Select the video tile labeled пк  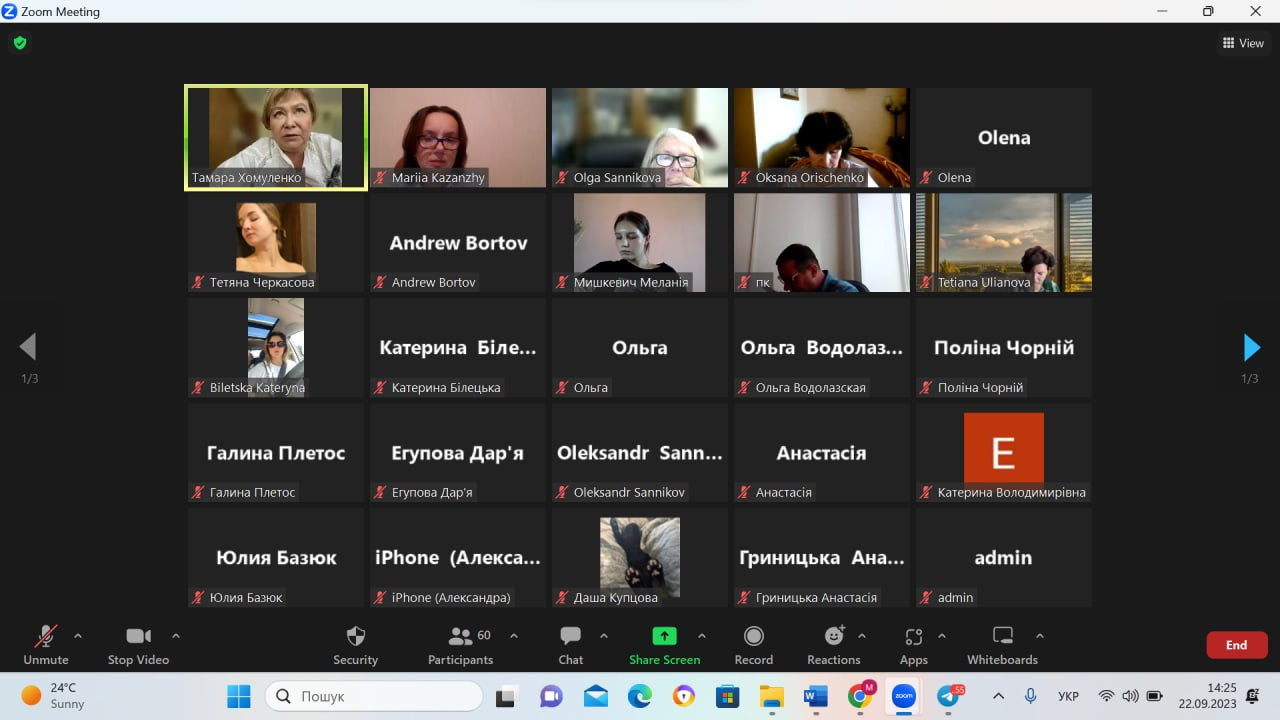click(x=822, y=243)
